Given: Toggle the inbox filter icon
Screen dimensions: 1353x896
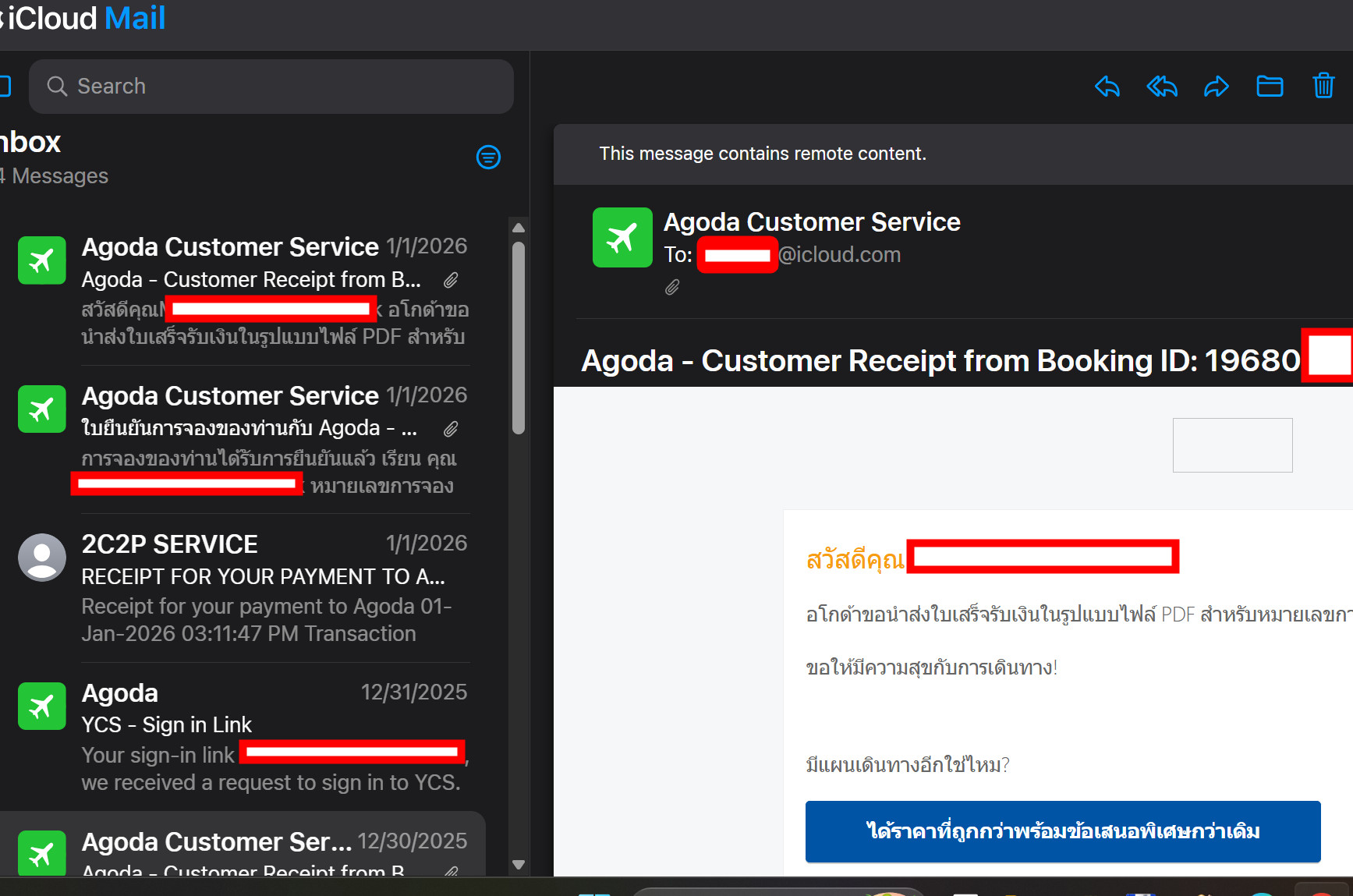Looking at the screenshot, I should (x=488, y=158).
